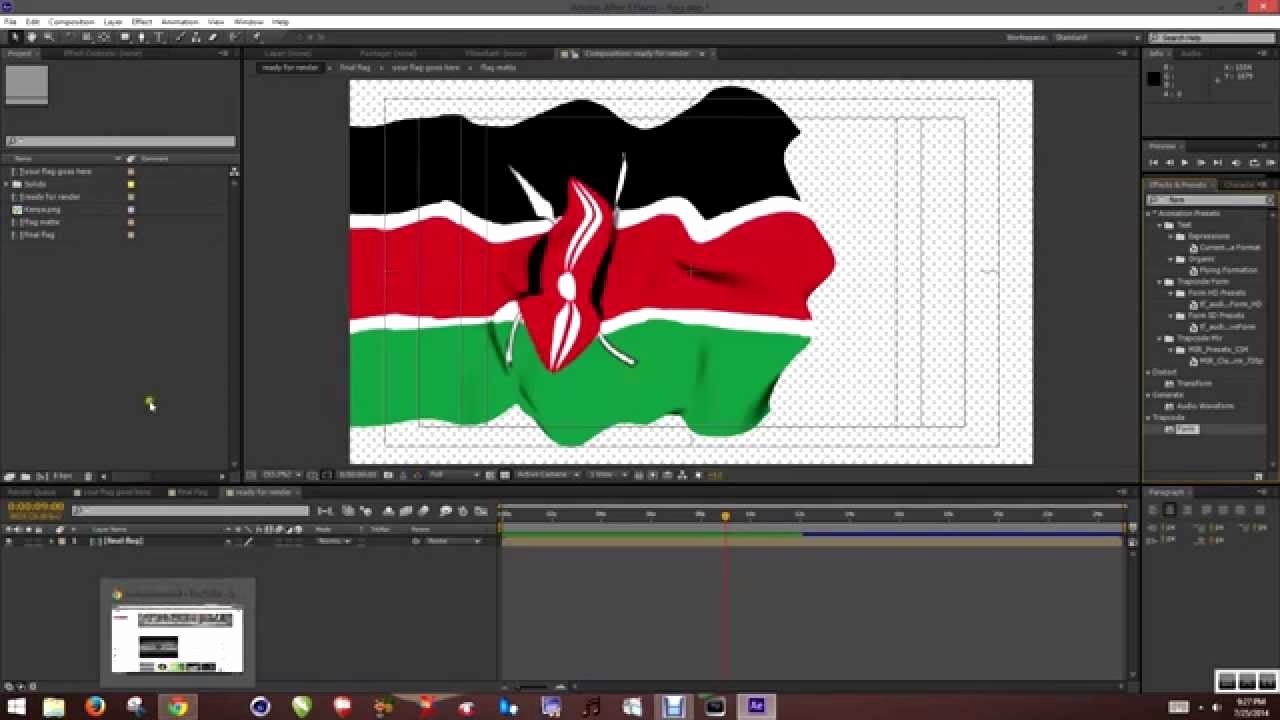
Task: Click the Effects & Presets search field
Action: point(1210,200)
